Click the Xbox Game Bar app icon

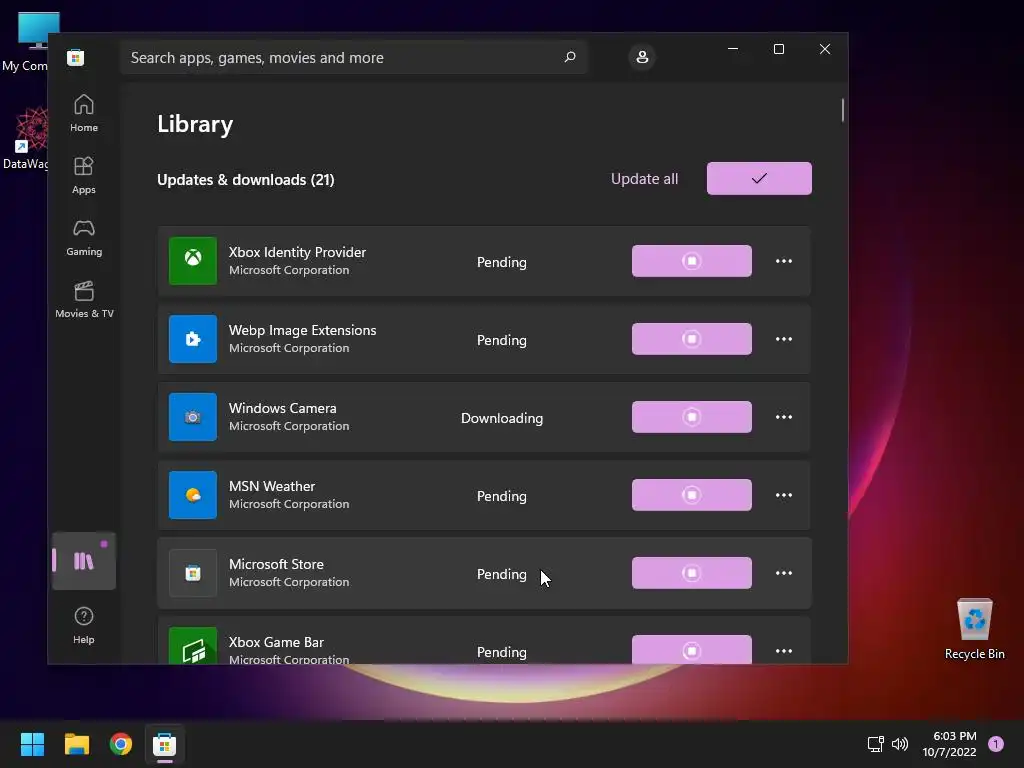pos(193,646)
